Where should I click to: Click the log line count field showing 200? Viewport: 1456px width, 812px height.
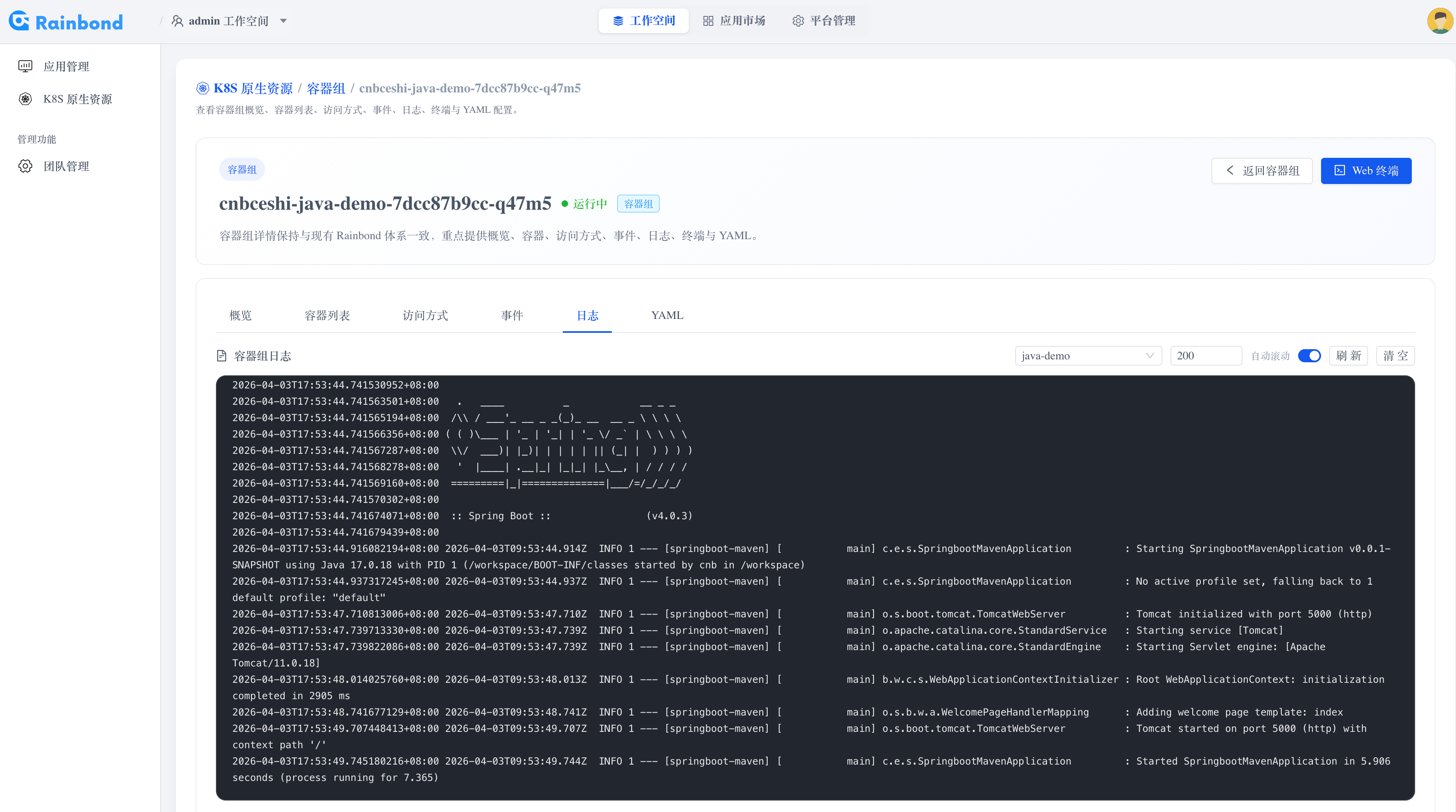(1205, 356)
